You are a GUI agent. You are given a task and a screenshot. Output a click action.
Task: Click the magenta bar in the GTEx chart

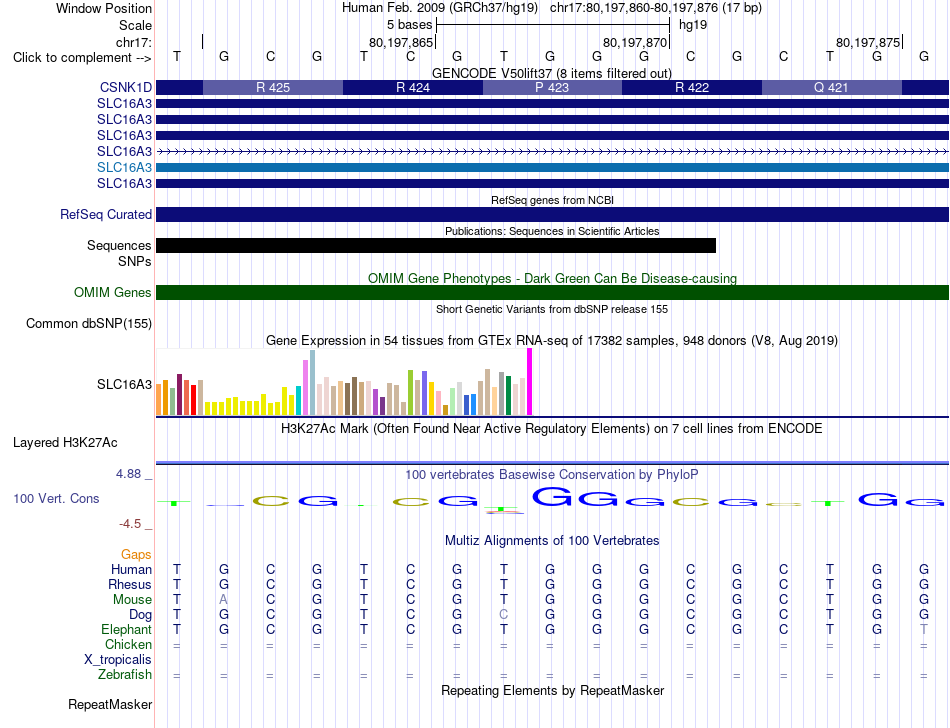click(x=530, y=382)
